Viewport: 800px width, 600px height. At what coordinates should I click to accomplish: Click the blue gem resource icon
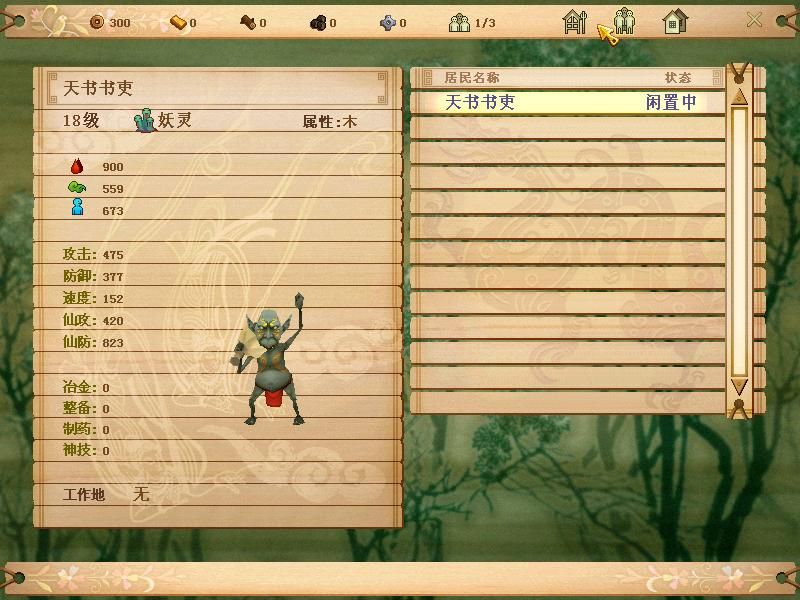click(388, 22)
